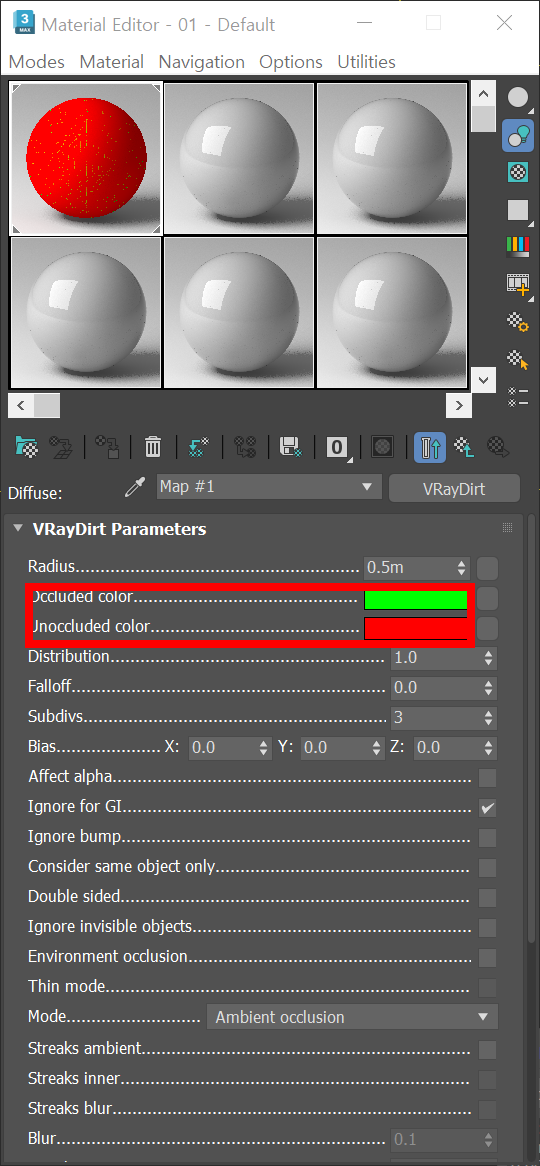This screenshot has height=1166, width=540.
Task: Open the Mode Ambient occlusion dropdown
Action: 353,1017
